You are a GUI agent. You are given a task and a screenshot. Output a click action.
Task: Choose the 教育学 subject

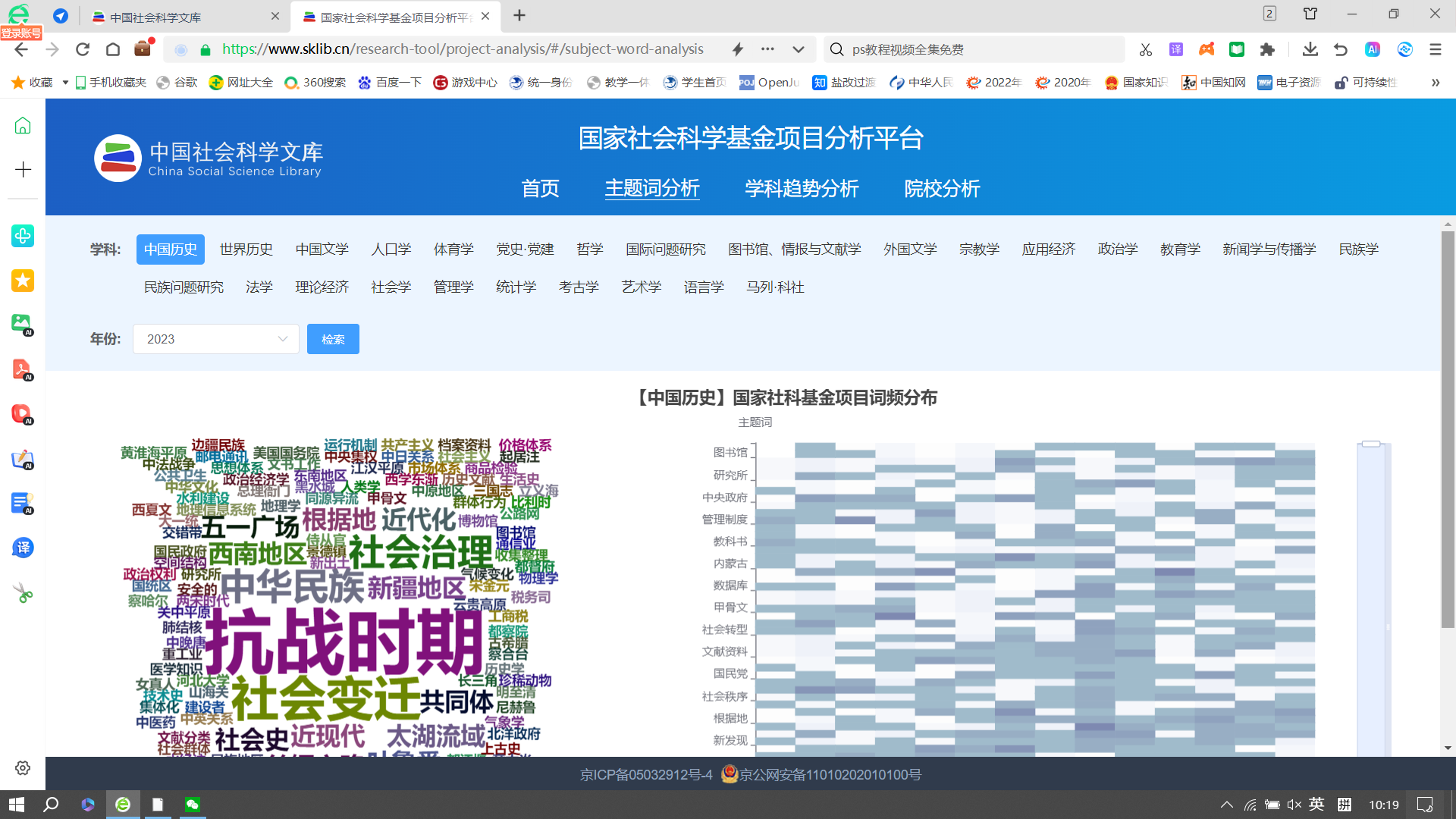click(1180, 249)
